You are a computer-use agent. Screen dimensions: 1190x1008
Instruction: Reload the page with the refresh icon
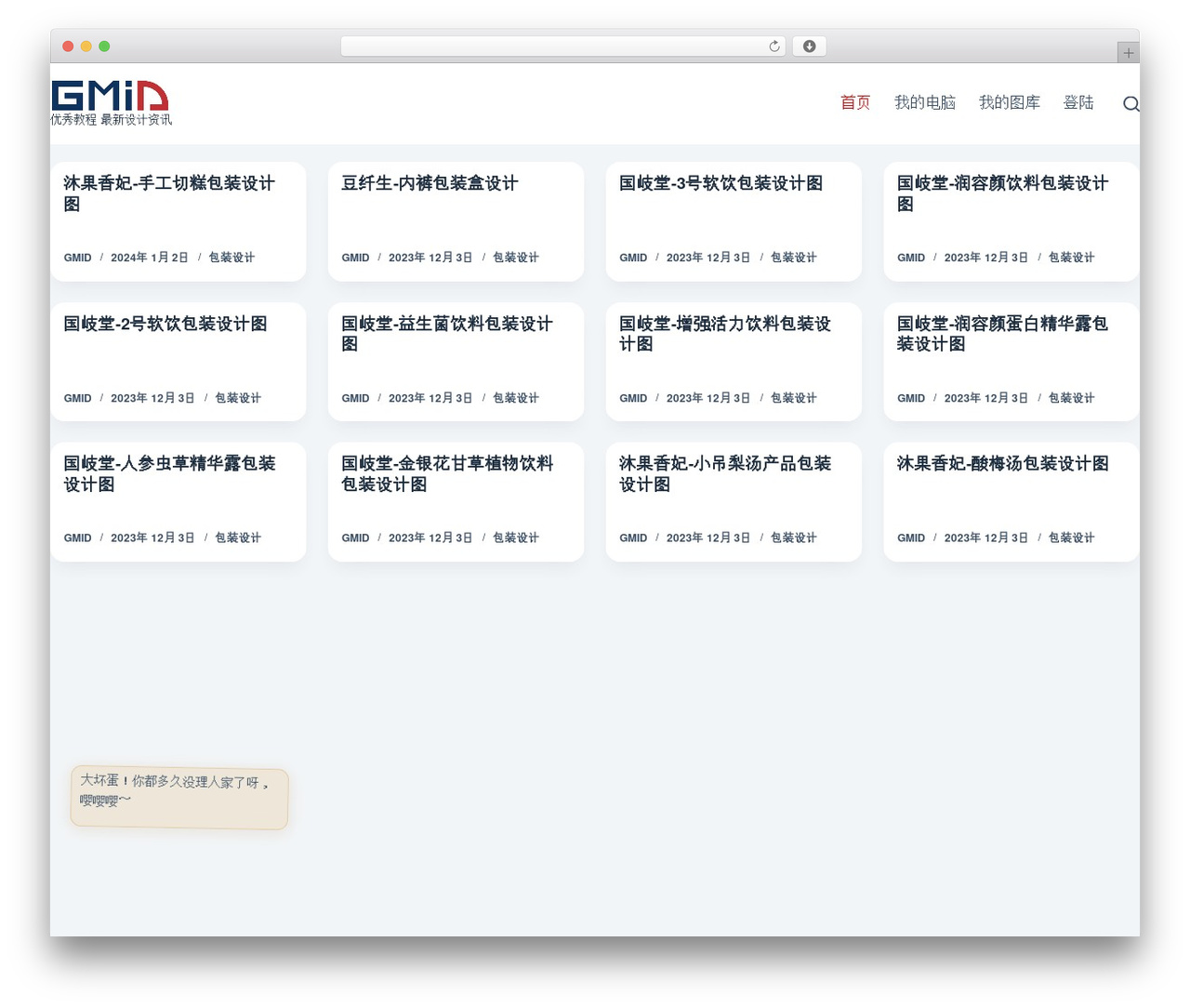pos(774,46)
